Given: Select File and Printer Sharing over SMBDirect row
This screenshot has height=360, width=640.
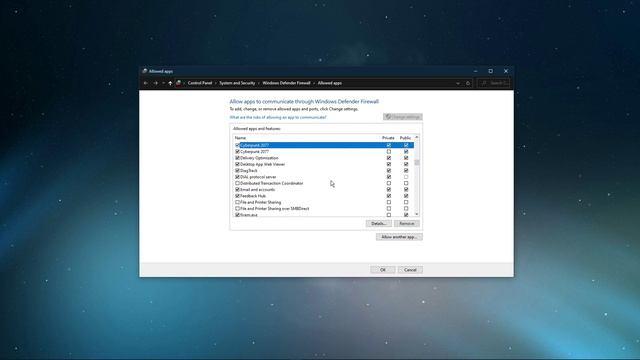Looking at the screenshot, I should [324, 209].
